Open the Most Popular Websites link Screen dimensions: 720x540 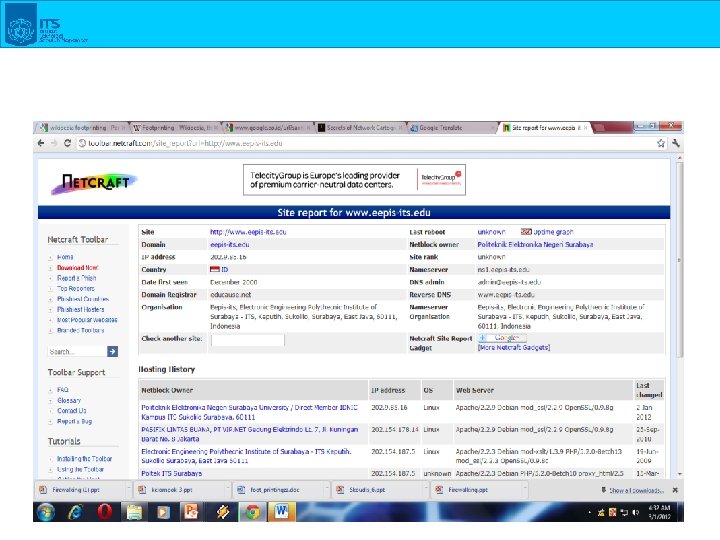point(87,320)
